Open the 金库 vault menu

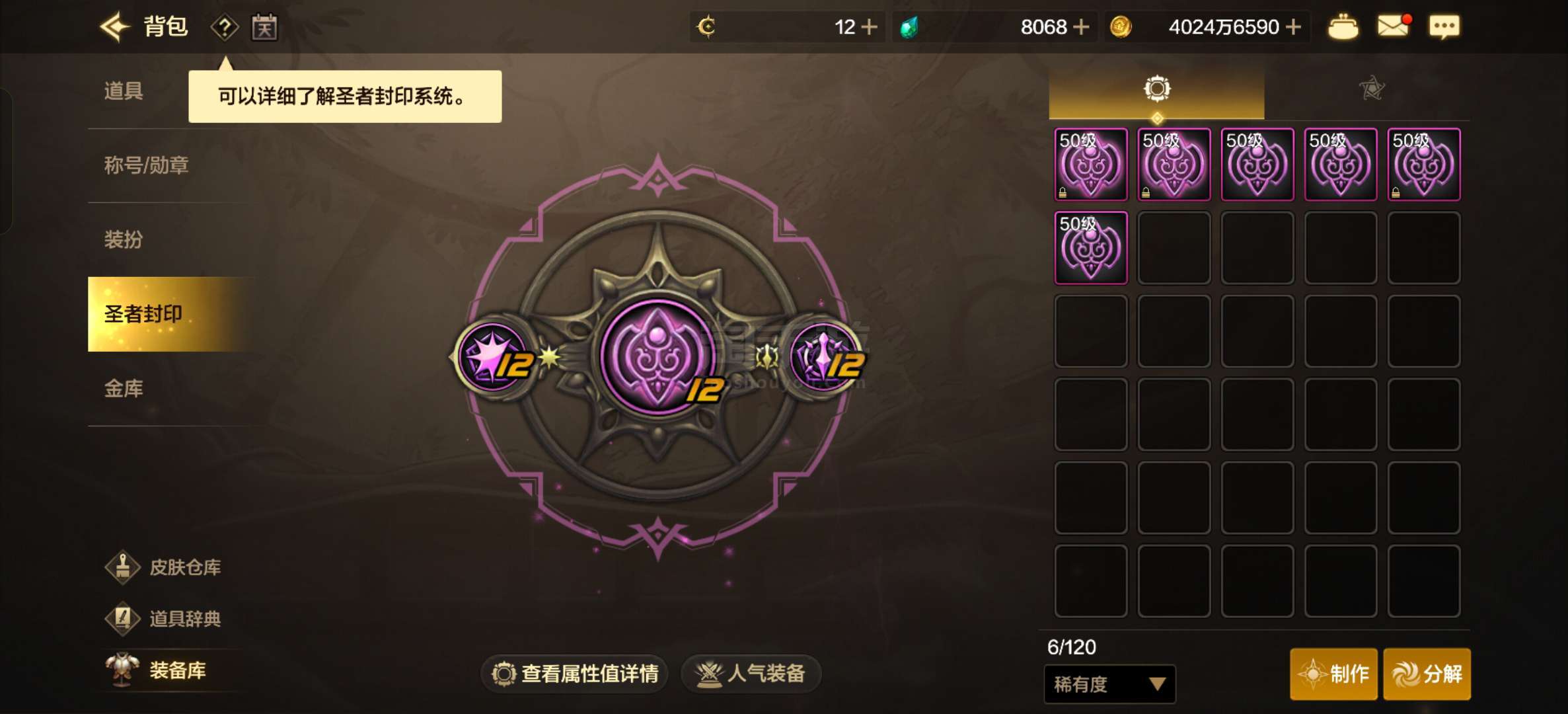coord(124,389)
